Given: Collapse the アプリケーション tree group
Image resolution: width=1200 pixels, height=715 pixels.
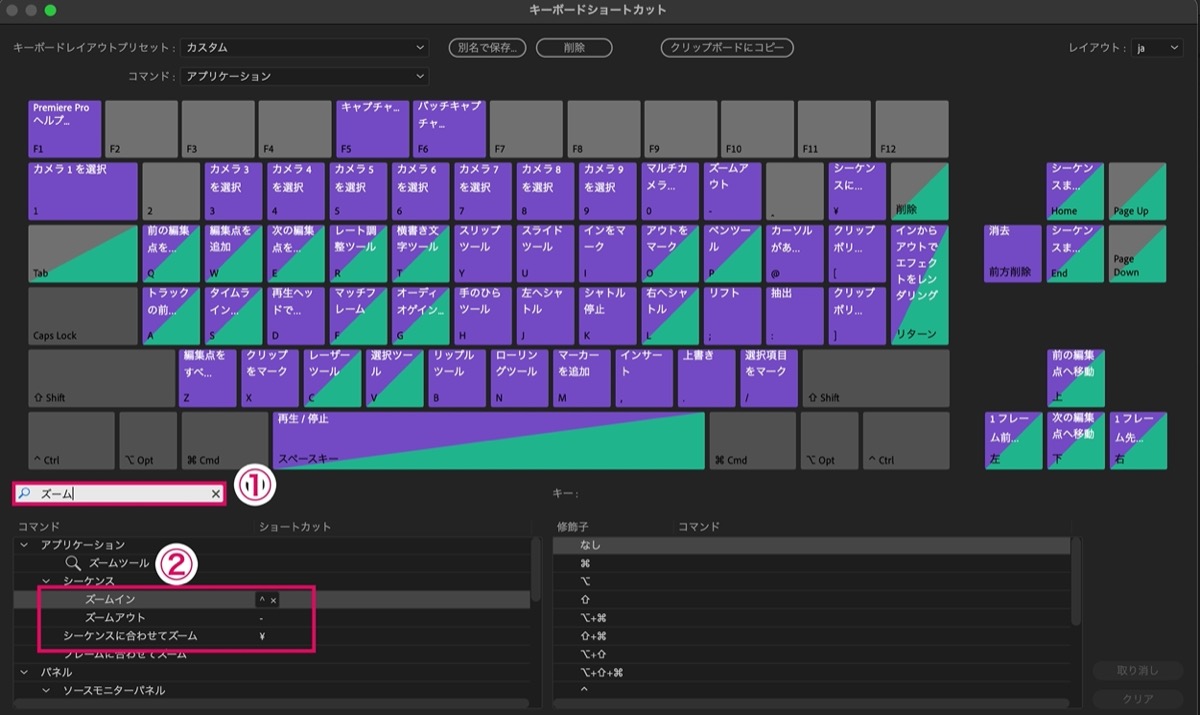Looking at the screenshot, I should [x=24, y=545].
